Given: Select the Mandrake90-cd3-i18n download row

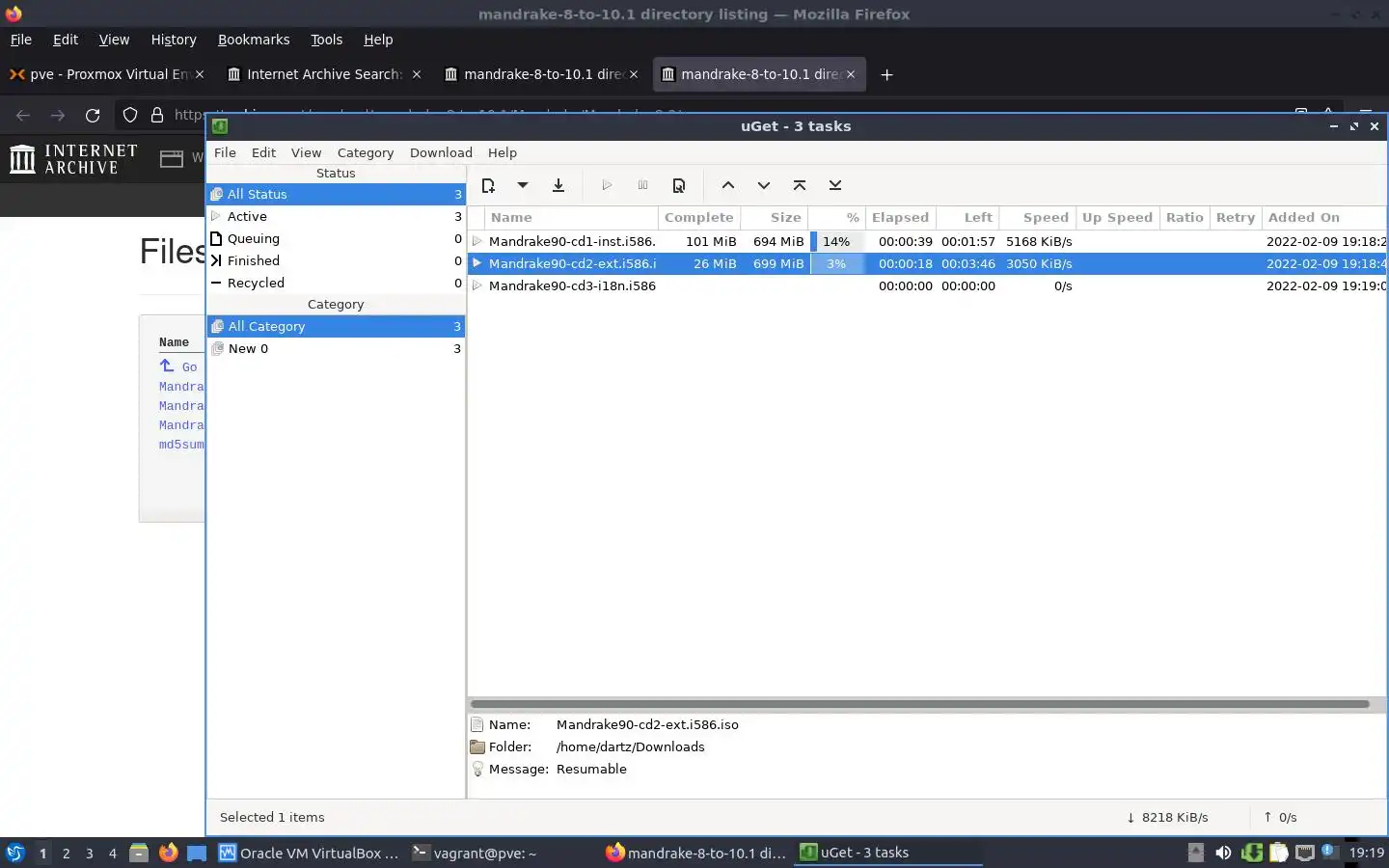Looking at the screenshot, I should click(928, 285).
